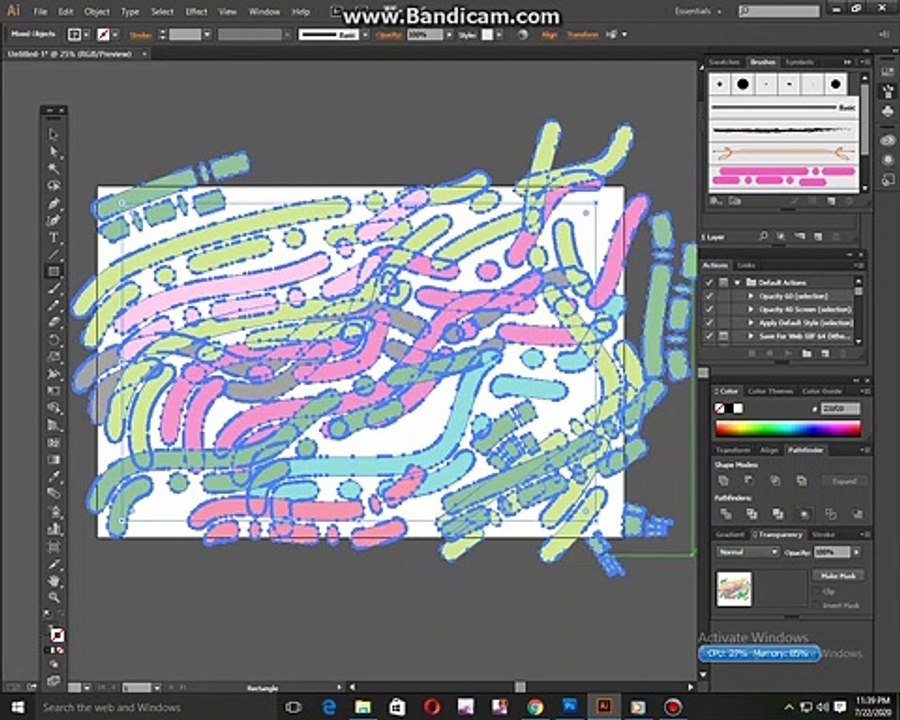Click the white swatch in Color panel
The width and height of the screenshot is (900, 720).
[x=738, y=408]
